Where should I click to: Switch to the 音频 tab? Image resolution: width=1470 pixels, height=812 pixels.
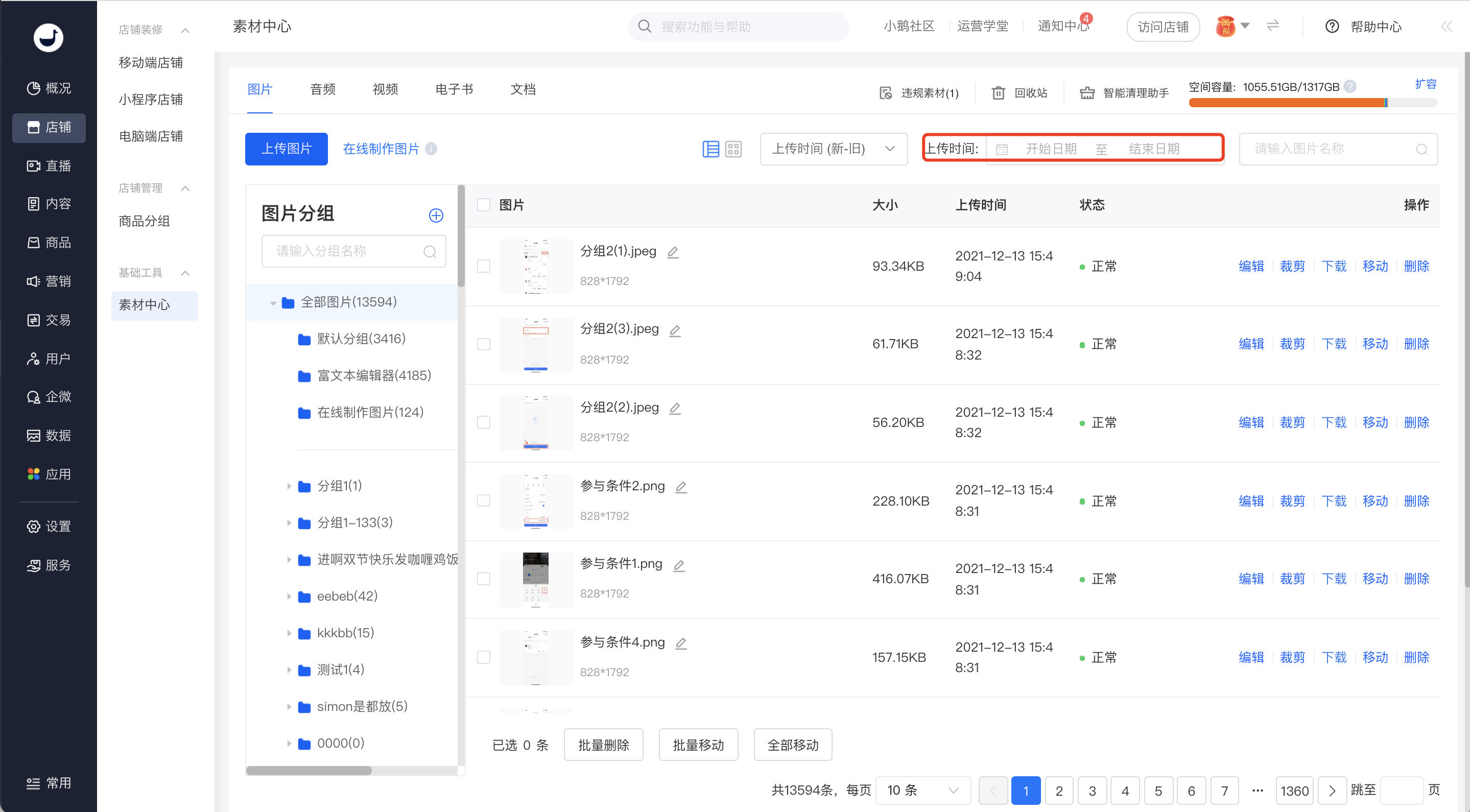tap(322, 89)
